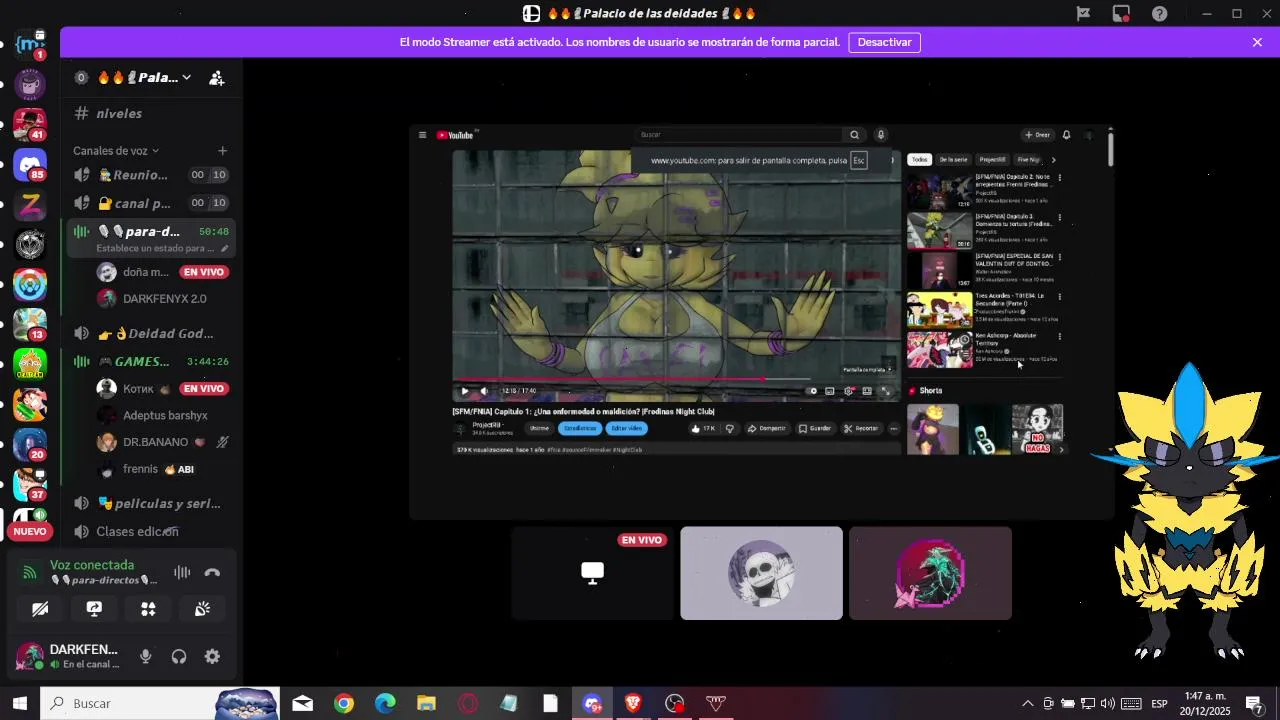Open Google Chrome from the taskbar
Screen dimensions: 1280x720
(x=344, y=704)
